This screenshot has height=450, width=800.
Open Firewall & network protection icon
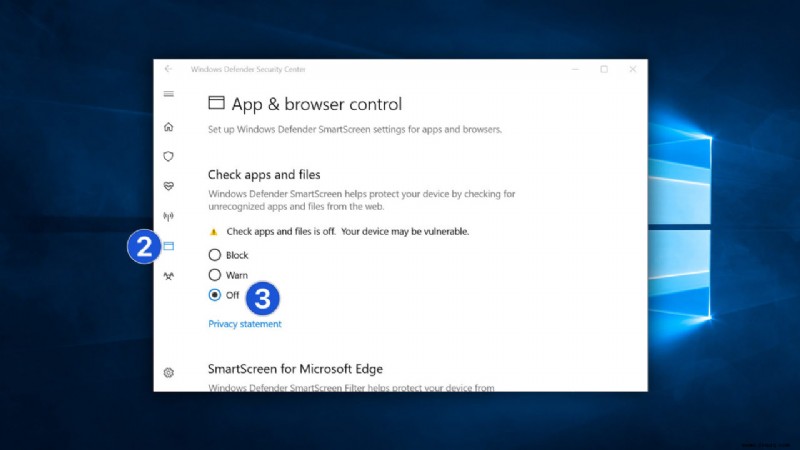coord(168,216)
